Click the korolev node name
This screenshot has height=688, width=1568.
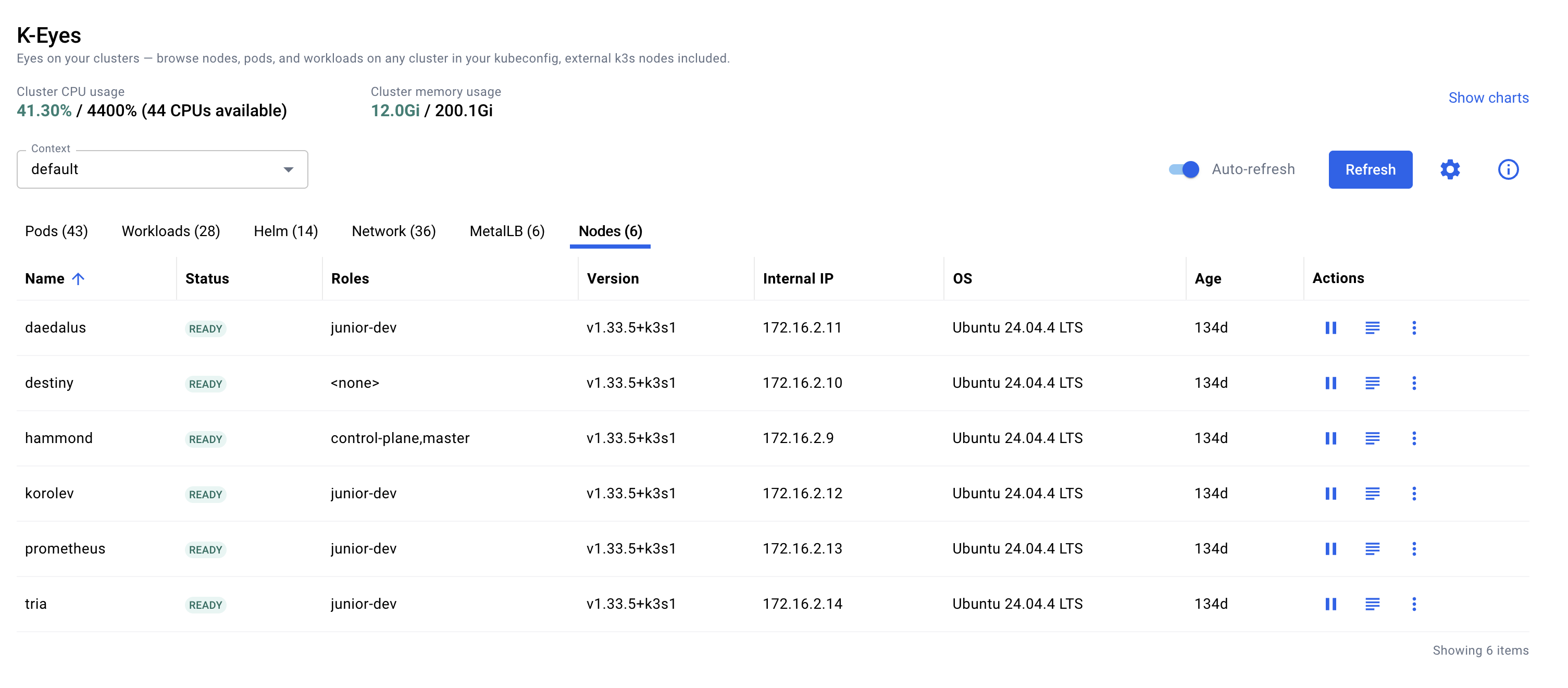49,494
